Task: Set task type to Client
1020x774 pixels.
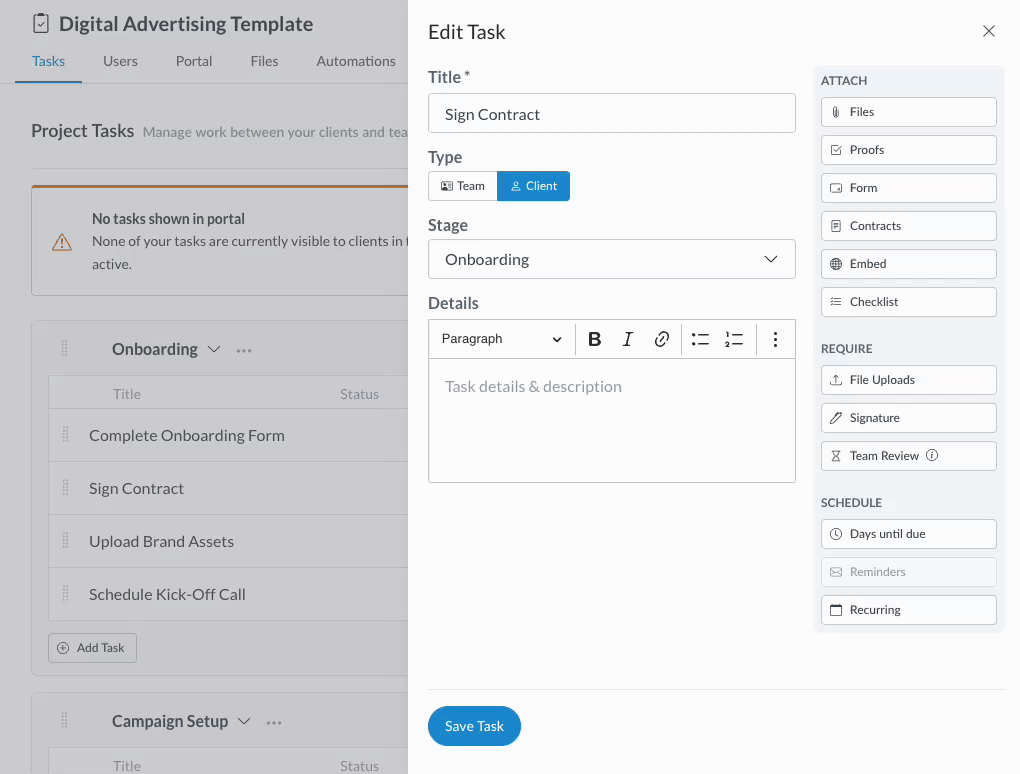Action: point(534,186)
